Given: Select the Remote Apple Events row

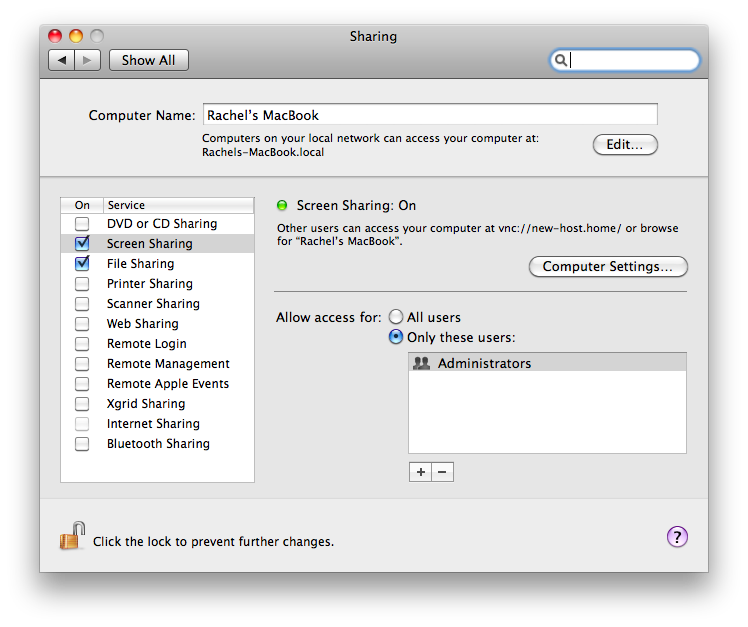Looking at the screenshot, I should pyautogui.click(x=157, y=384).
